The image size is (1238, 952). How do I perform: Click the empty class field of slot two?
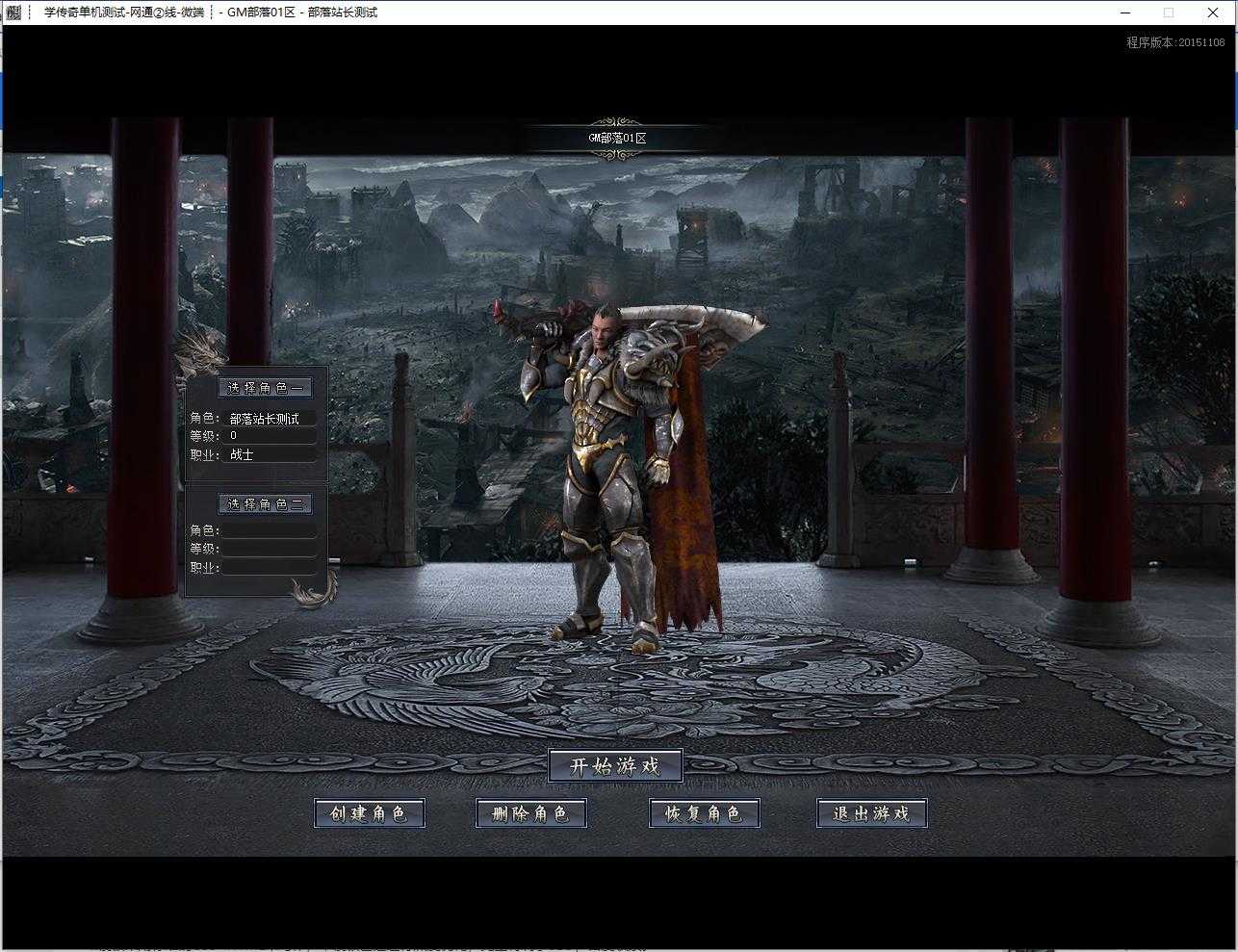(270, 567)
